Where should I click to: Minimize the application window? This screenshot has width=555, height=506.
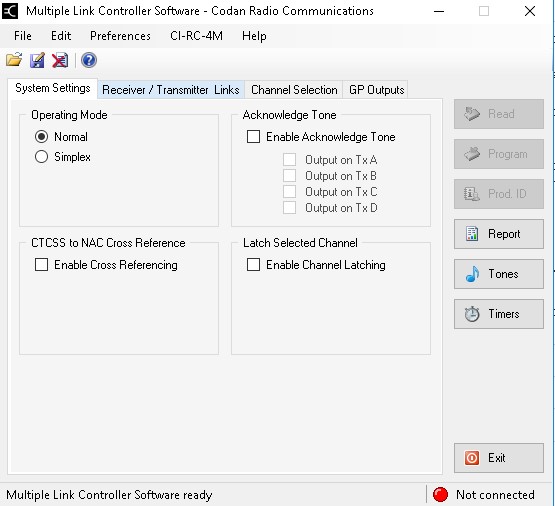pyautogui.click(x=439, y=11)
